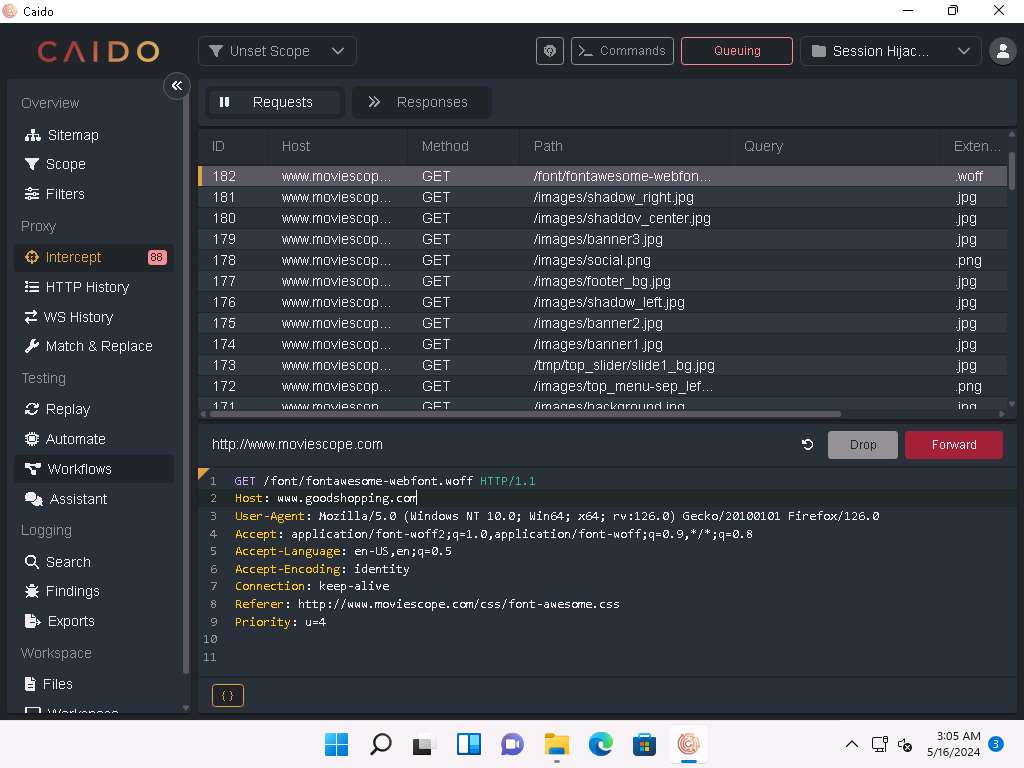Open Automate in the sidebar

[x=75, y=439]
